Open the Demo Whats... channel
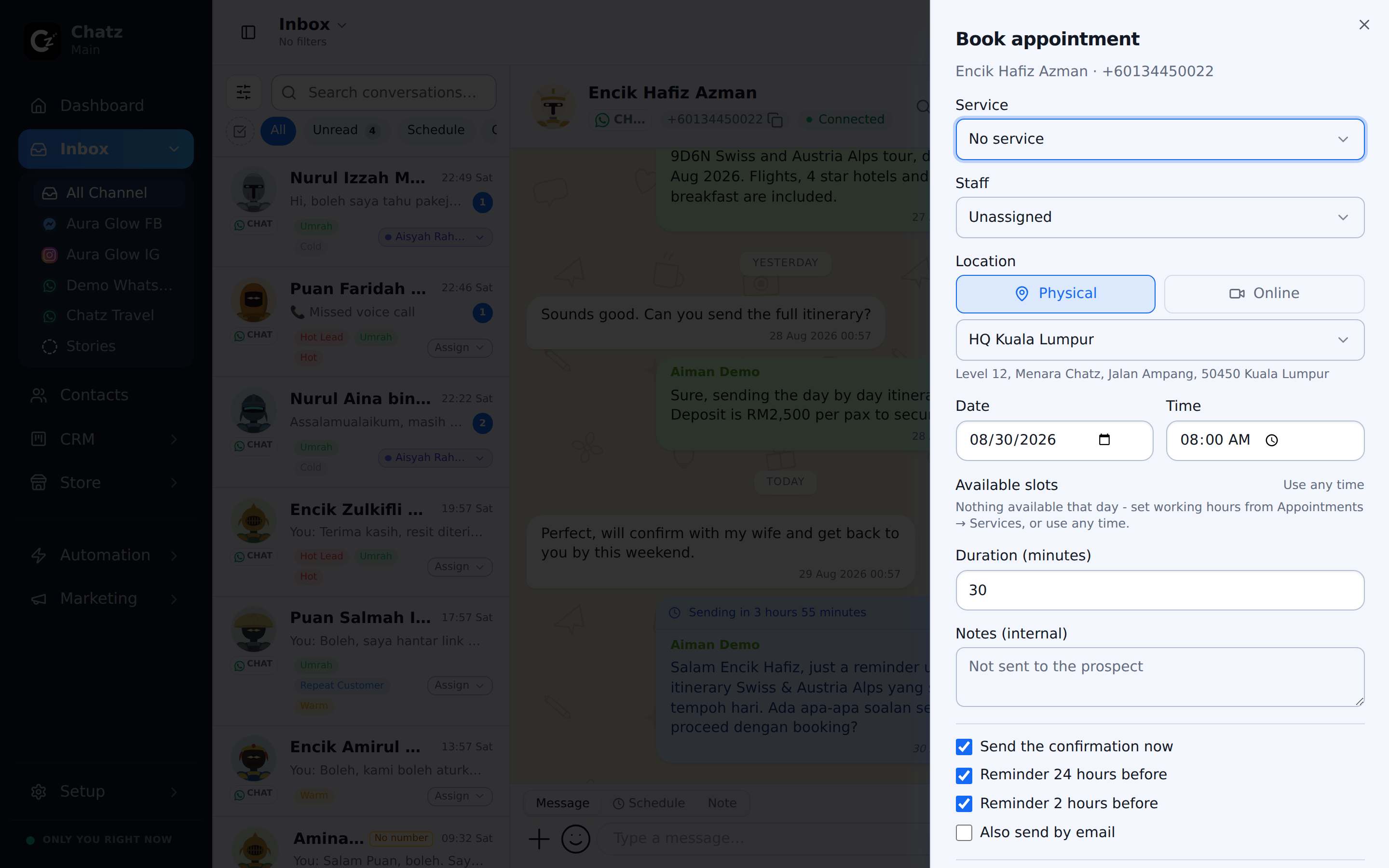The width and height of the screenshot is (1389, 868). (x=108, y=285)
